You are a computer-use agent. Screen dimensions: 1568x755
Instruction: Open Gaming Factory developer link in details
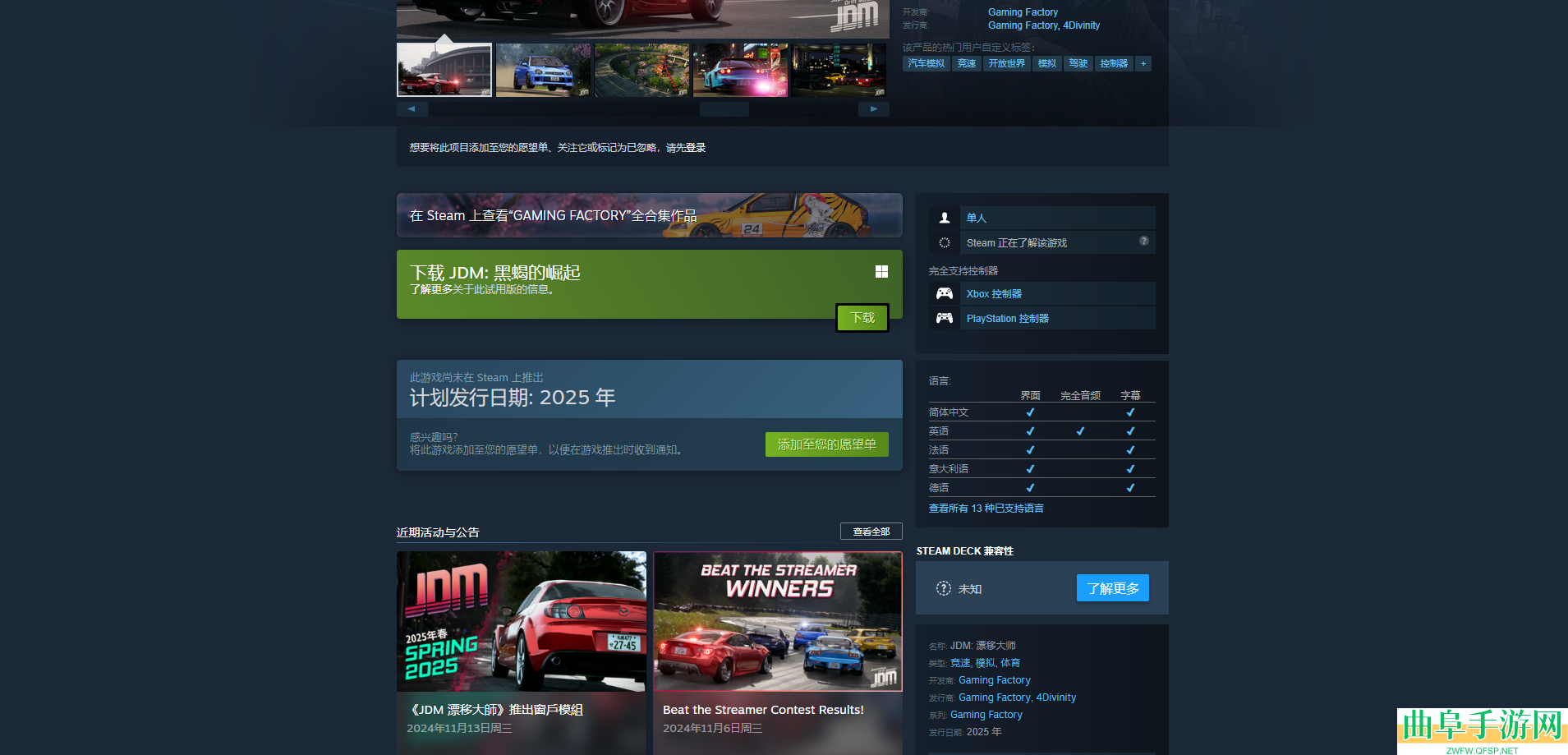[x=995, y=680]
